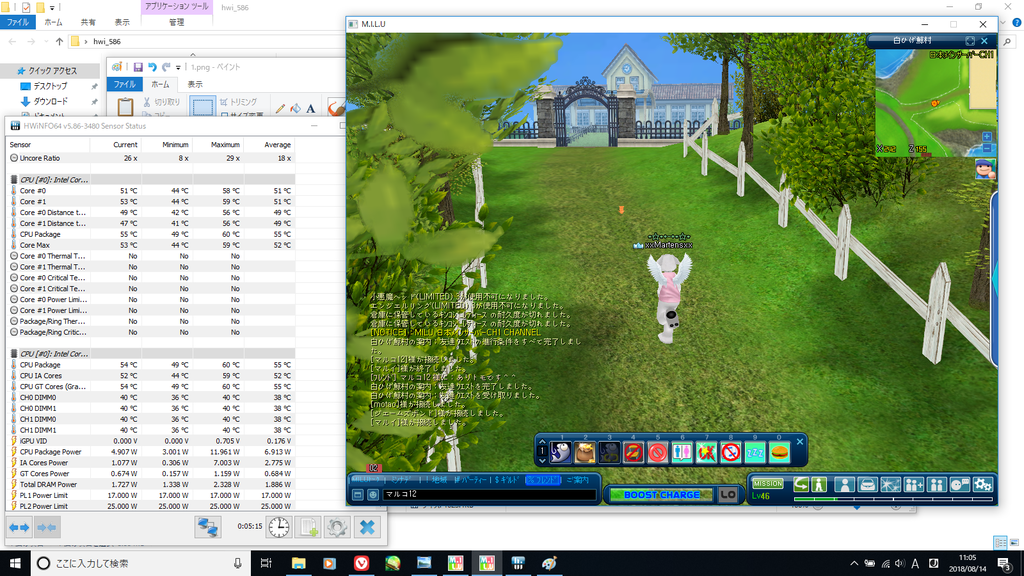Click the network computers icon in HWiNFO
Screen dimensions: 1024x576
point(208,527)
